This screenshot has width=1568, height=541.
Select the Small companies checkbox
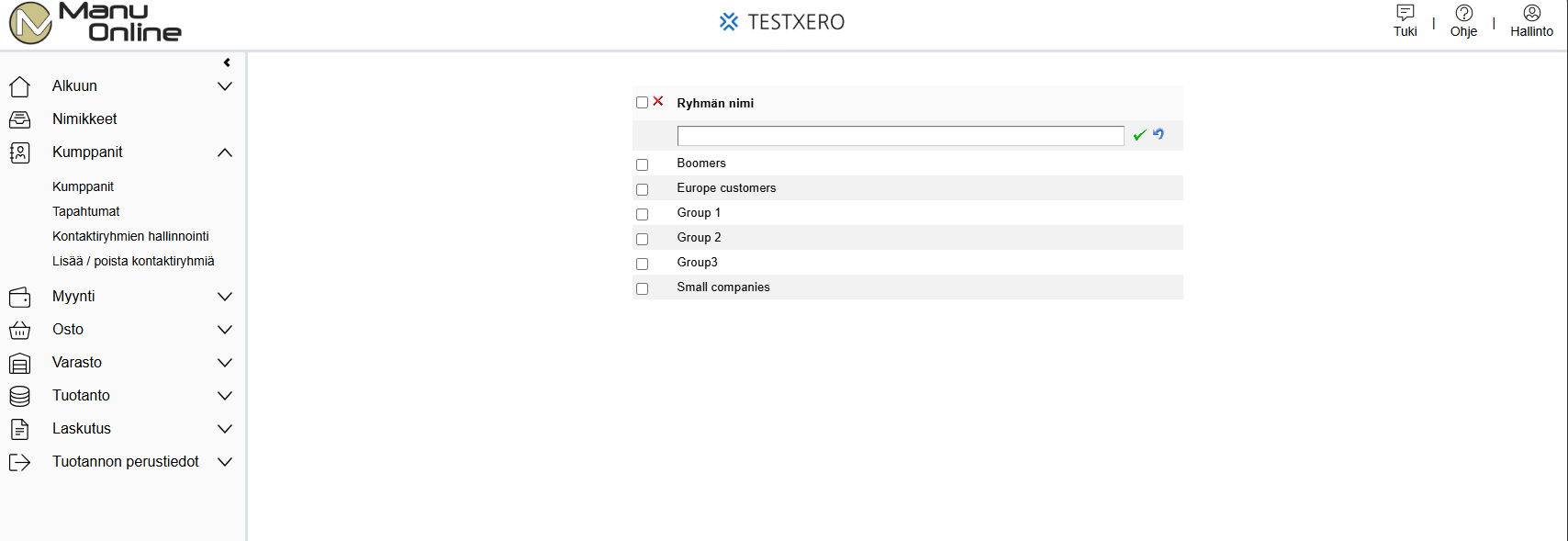[643, 289]
